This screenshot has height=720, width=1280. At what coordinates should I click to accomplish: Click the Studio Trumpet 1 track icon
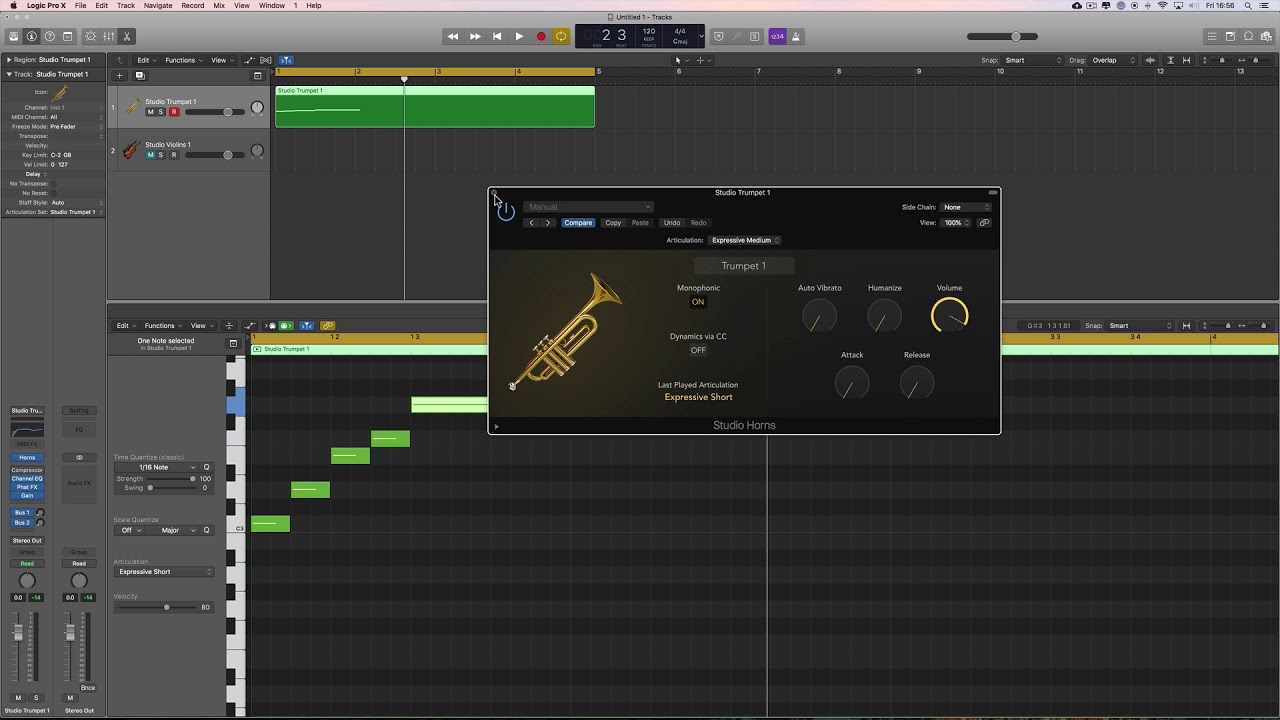coord(131,108)
